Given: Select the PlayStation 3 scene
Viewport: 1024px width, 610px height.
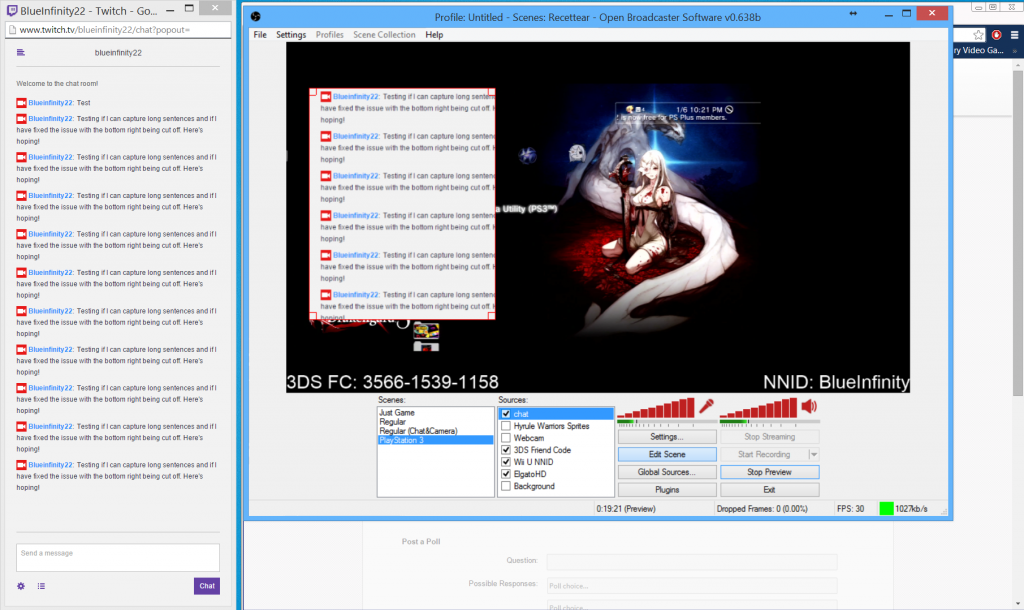Looking at the screenshot, I should [x=435, y=440].
